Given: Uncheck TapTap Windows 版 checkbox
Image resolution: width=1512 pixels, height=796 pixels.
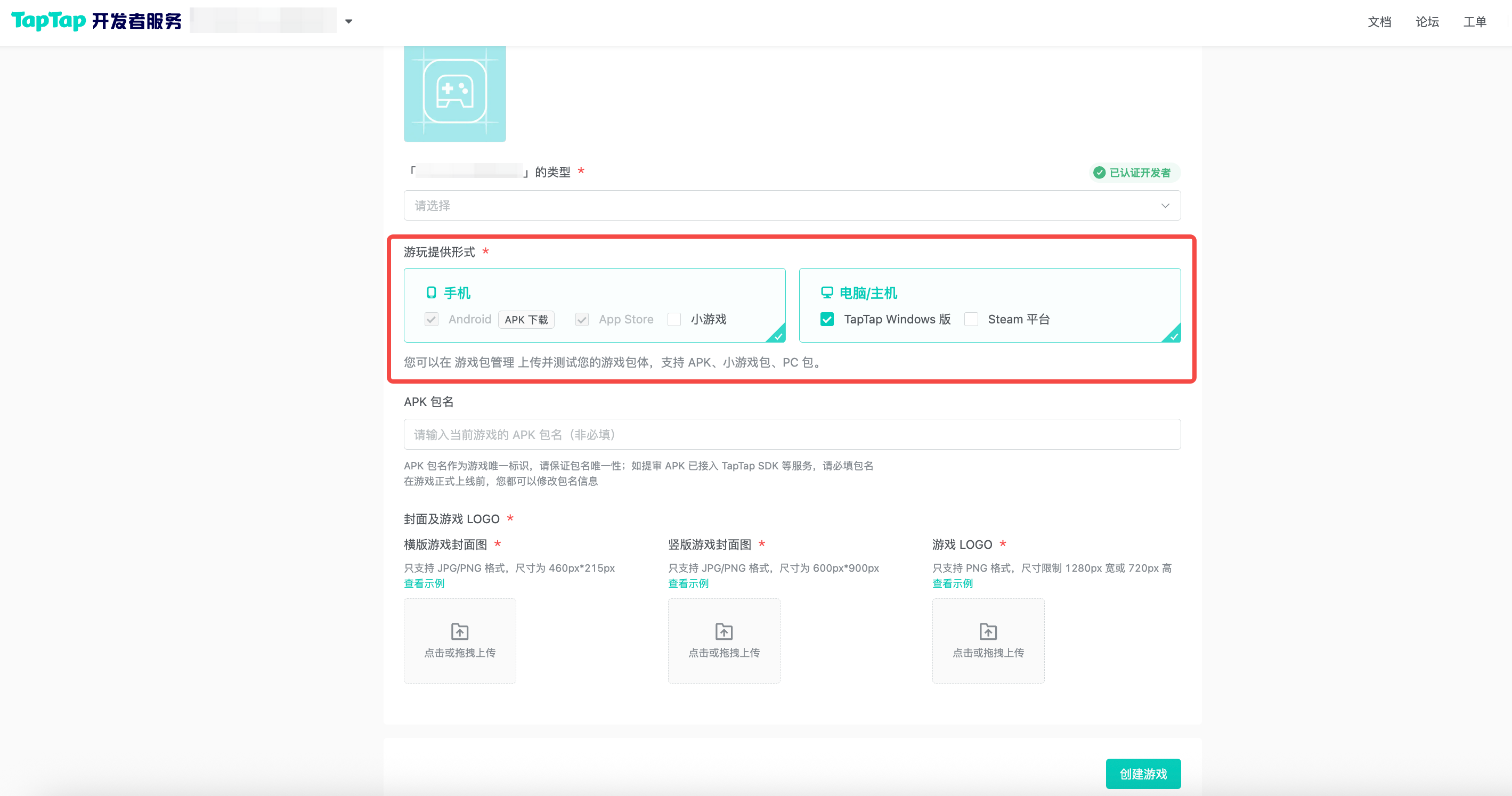Looking at the screenshot, I should (827, 319).
